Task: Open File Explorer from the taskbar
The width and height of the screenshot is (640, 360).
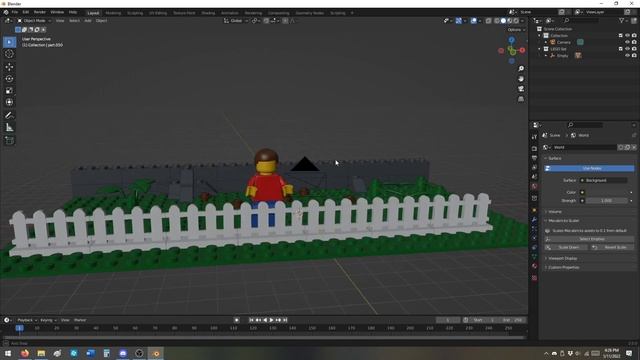Action: (x=41, y=353)
